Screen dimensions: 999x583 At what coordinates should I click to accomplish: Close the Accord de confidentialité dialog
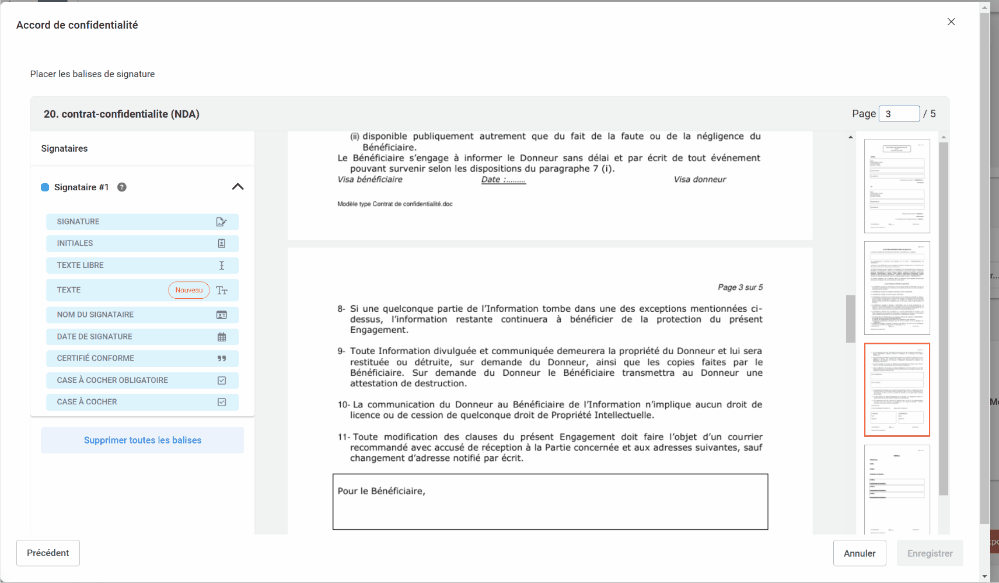(951, 22)
